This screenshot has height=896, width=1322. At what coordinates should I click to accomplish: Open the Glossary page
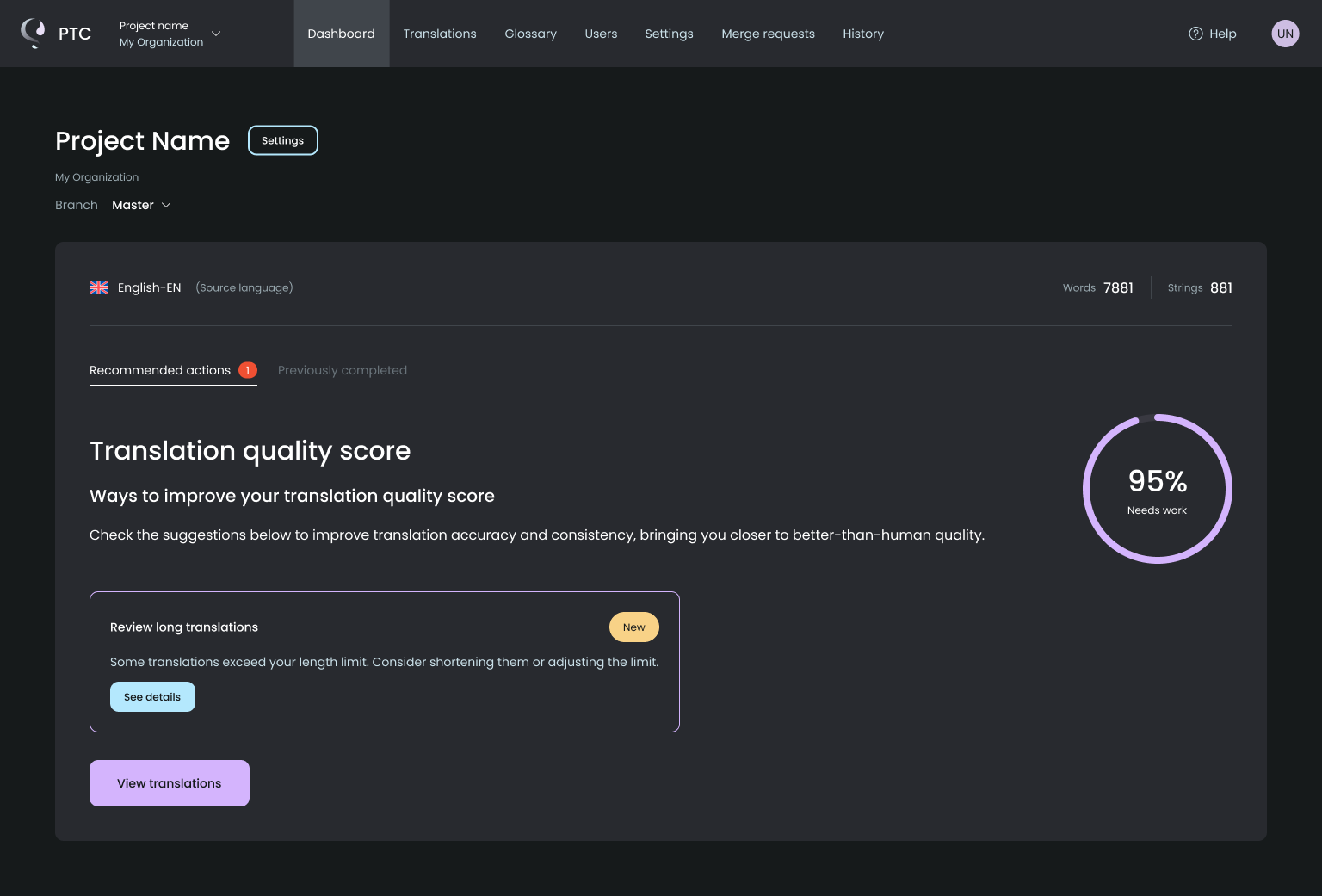click(530, 34)
